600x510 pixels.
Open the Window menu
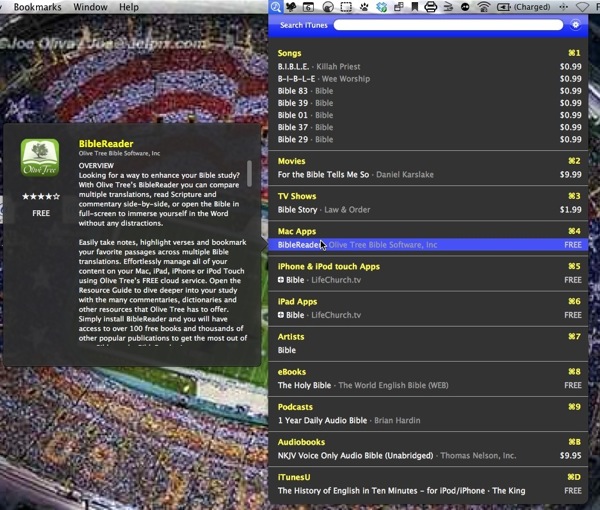(90, 7)
